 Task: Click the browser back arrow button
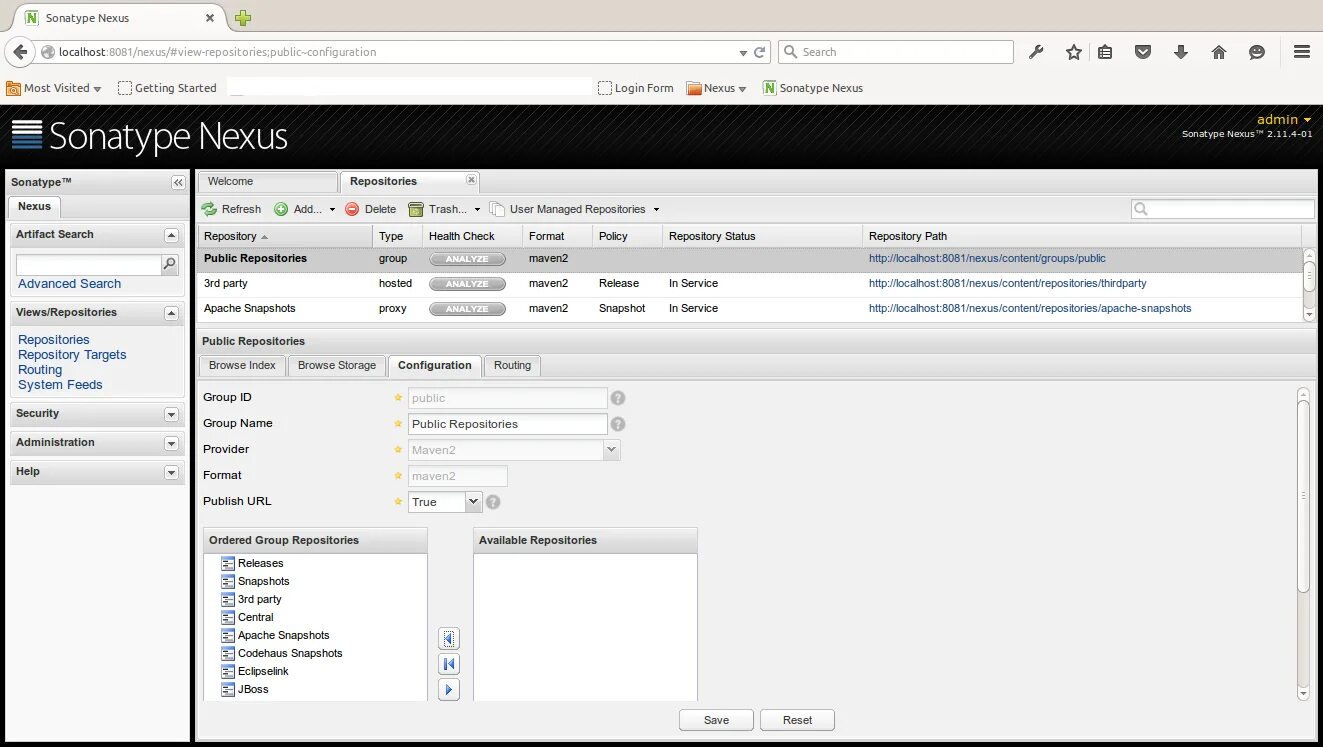point(19,52)
